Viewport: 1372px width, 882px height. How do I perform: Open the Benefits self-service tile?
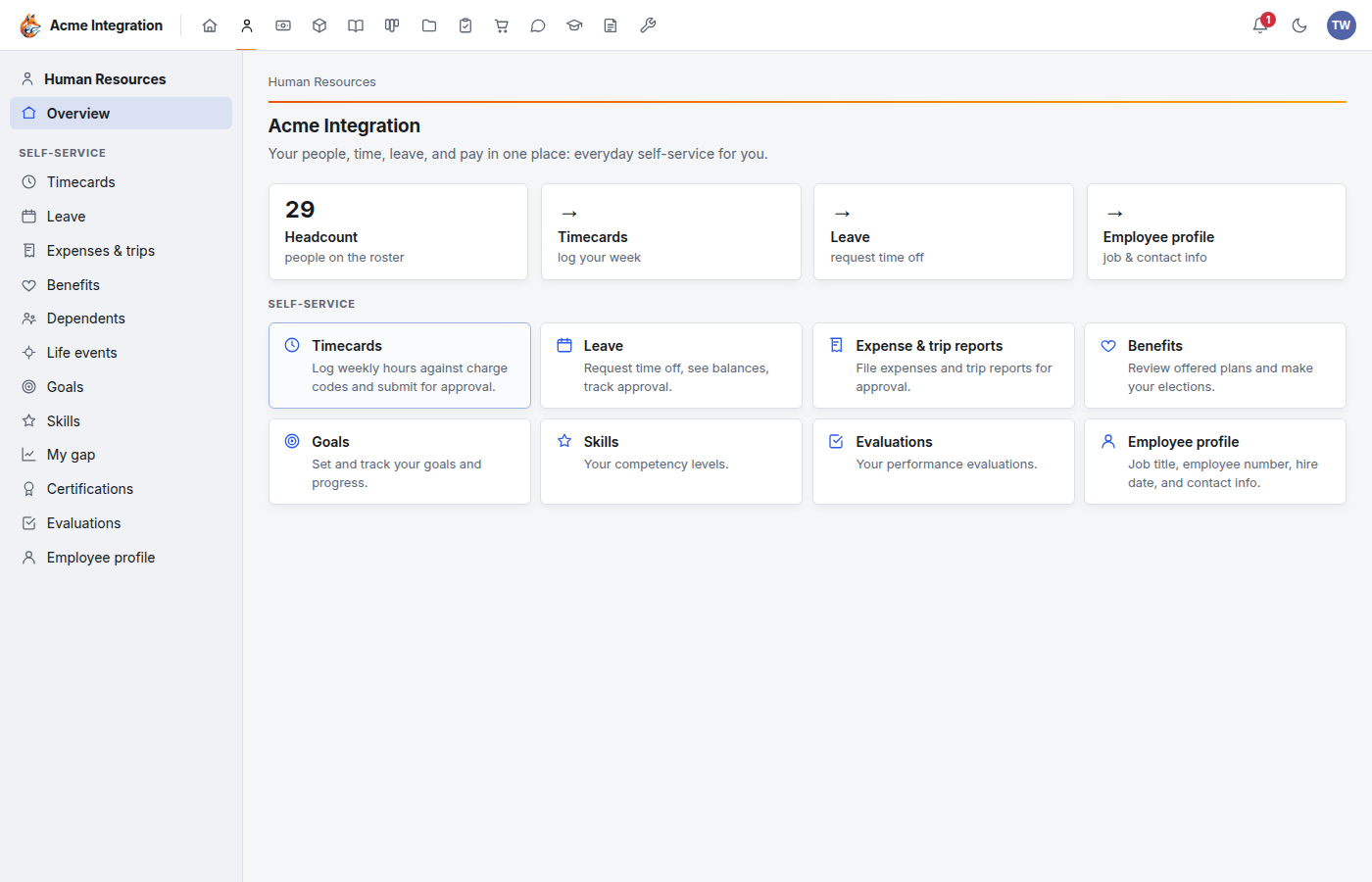[1215, 366]
